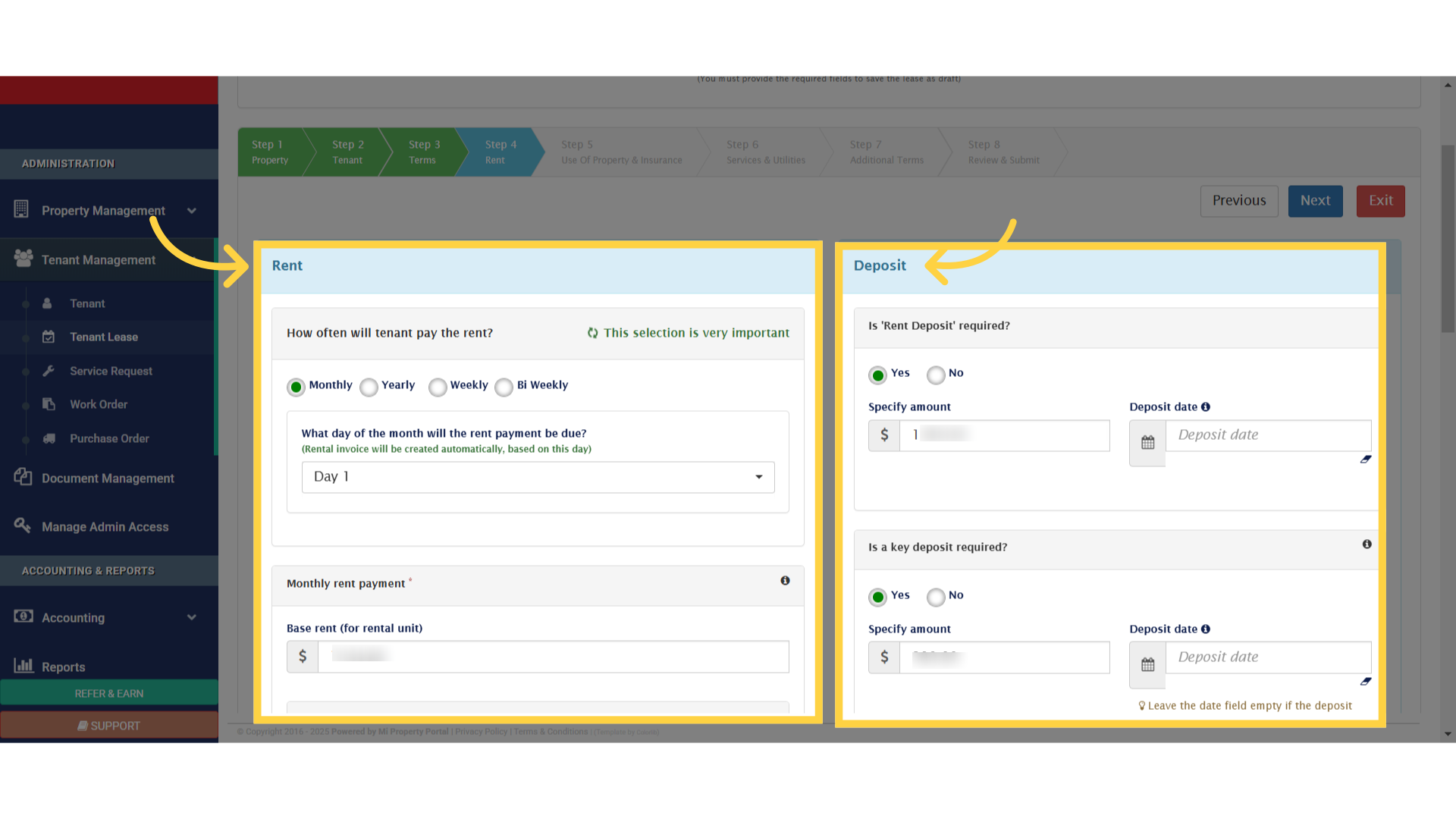Click the Property Management building icon
Image resolution: width=1456 pixels, height=819 pixels.
[21, 209]
